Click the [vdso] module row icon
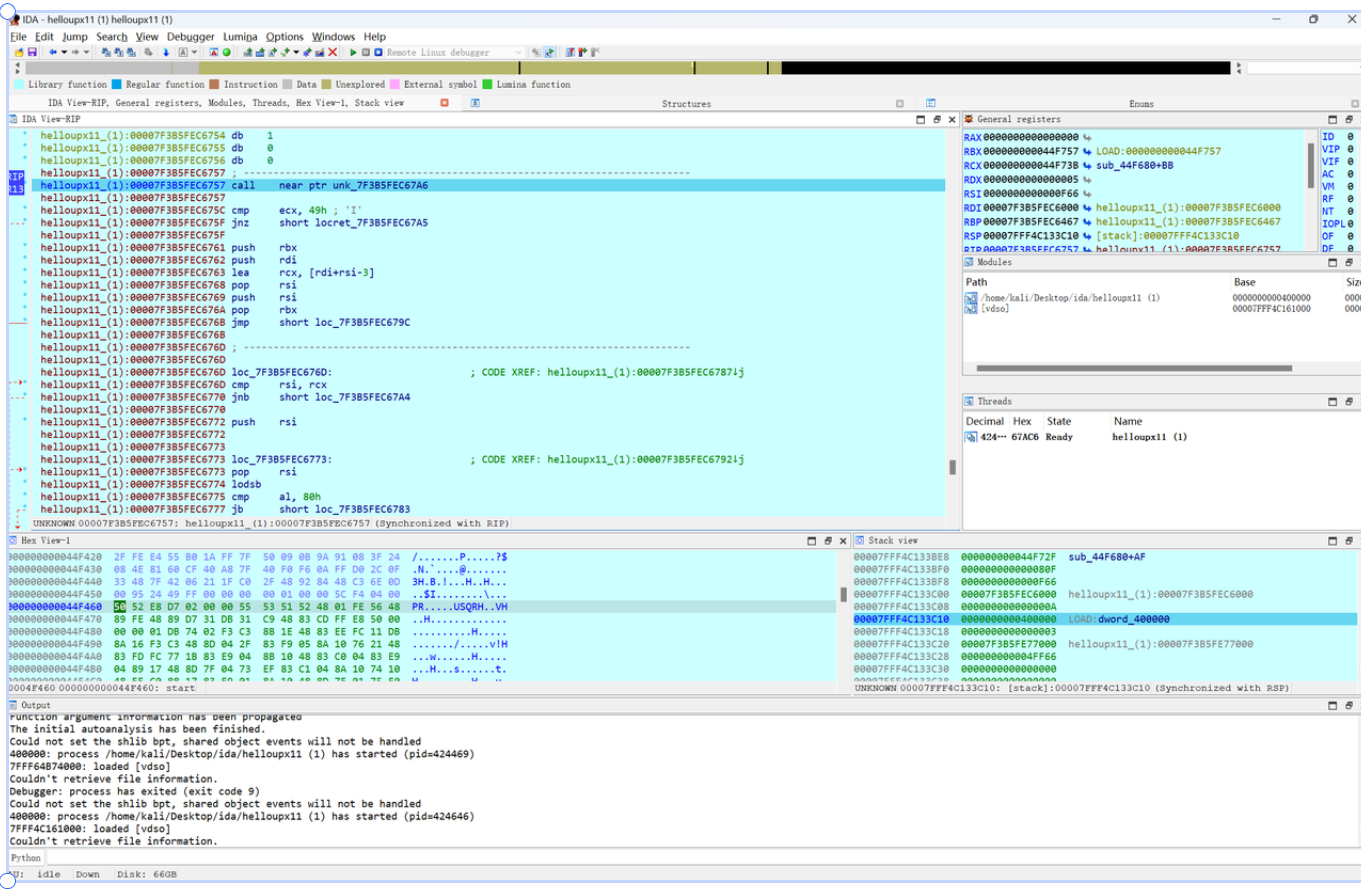 [x=971, y=309]
